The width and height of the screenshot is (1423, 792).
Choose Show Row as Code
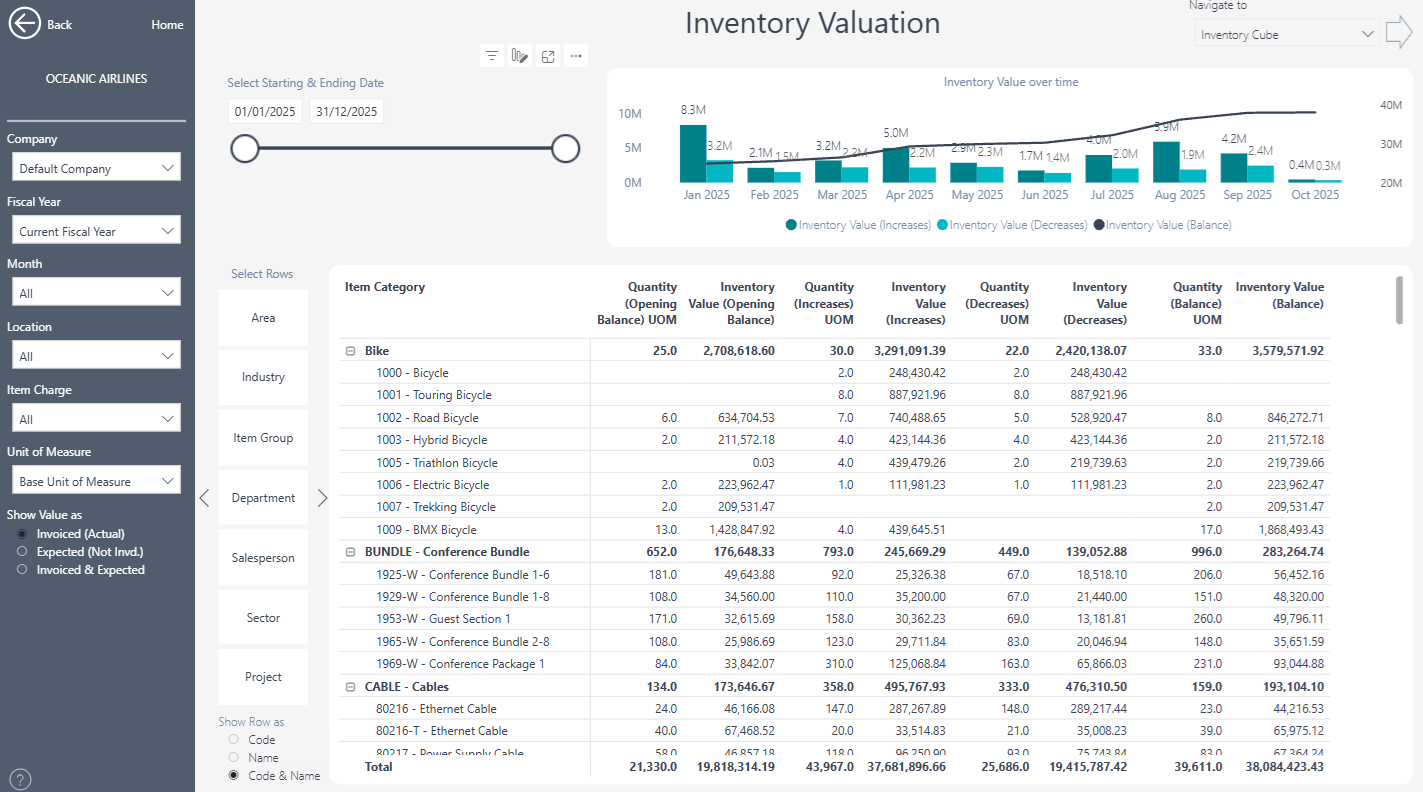click(234, 740)
